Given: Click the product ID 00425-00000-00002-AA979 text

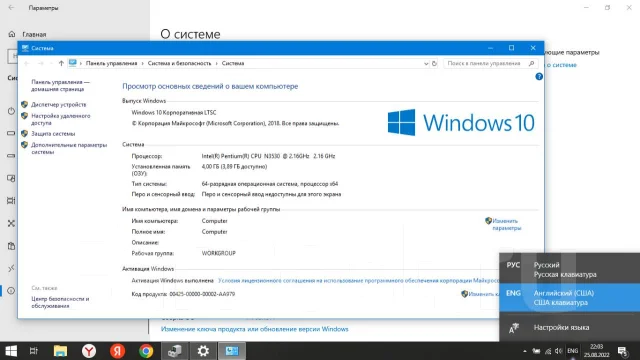Looking at the screenshot, I should click(202, 294).
